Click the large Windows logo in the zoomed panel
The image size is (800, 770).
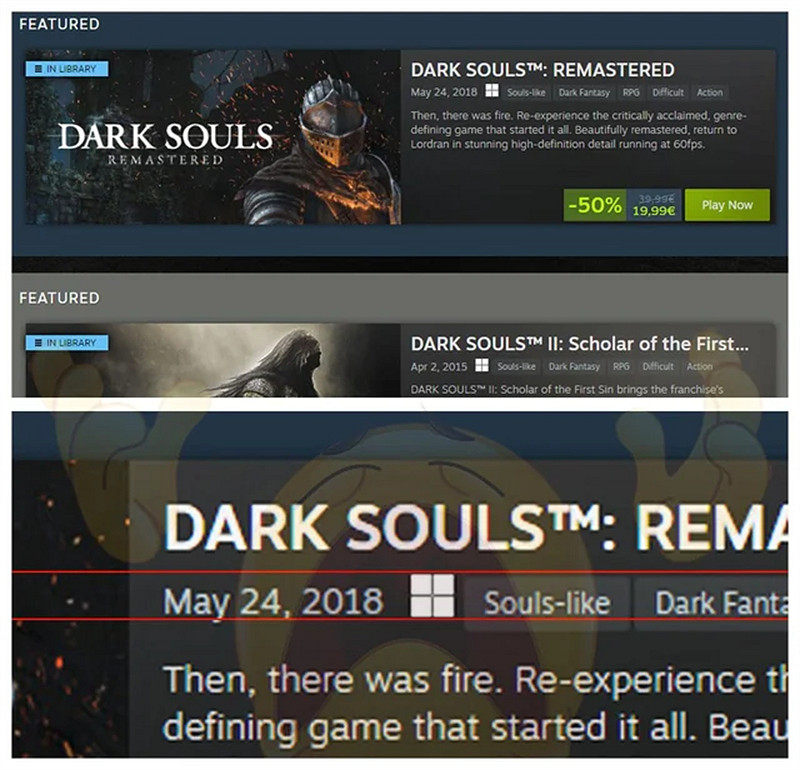click(x=432, y=595)
